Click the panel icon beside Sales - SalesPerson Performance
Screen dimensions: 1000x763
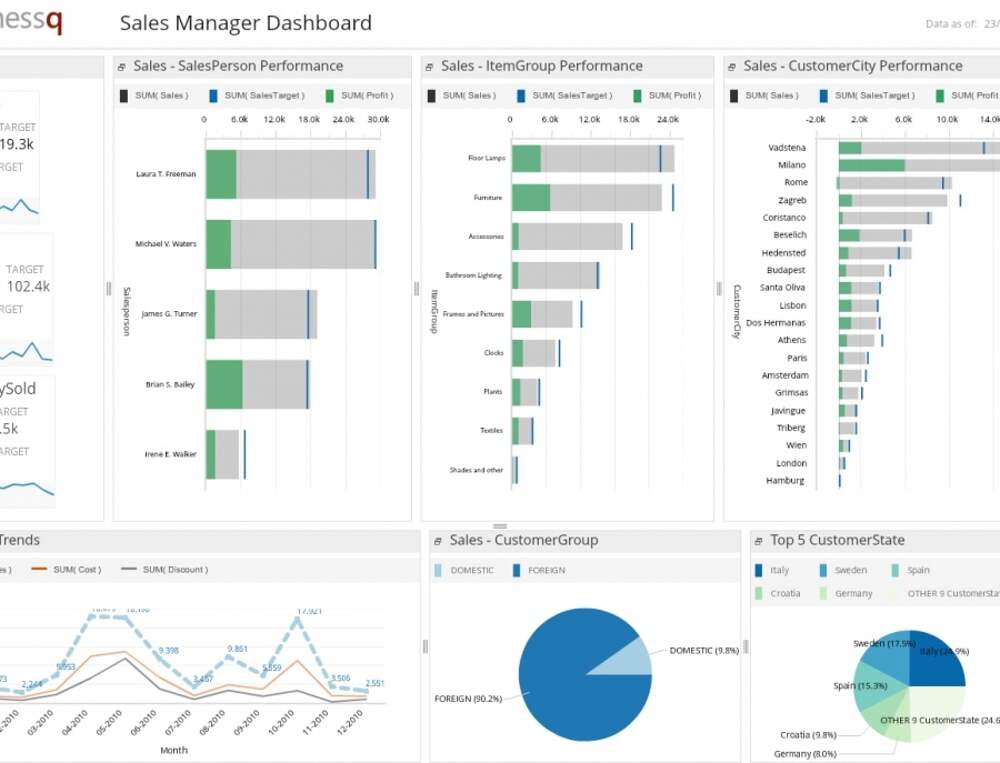(122, 67)
